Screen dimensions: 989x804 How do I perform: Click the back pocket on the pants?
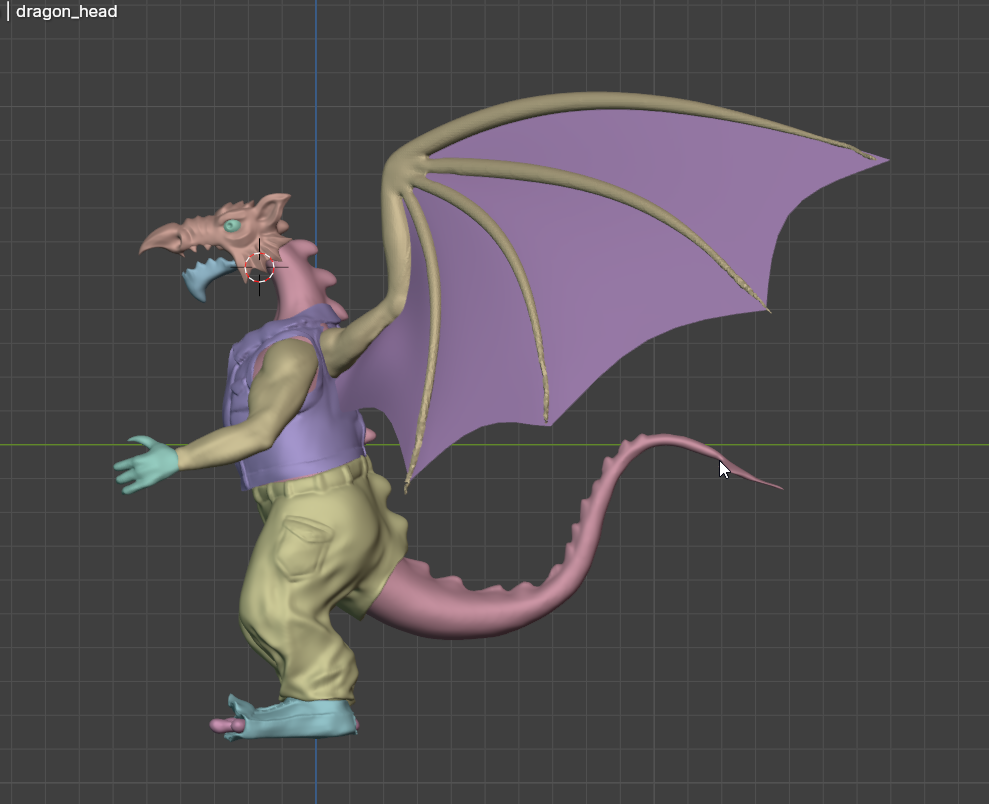[303, 547]
